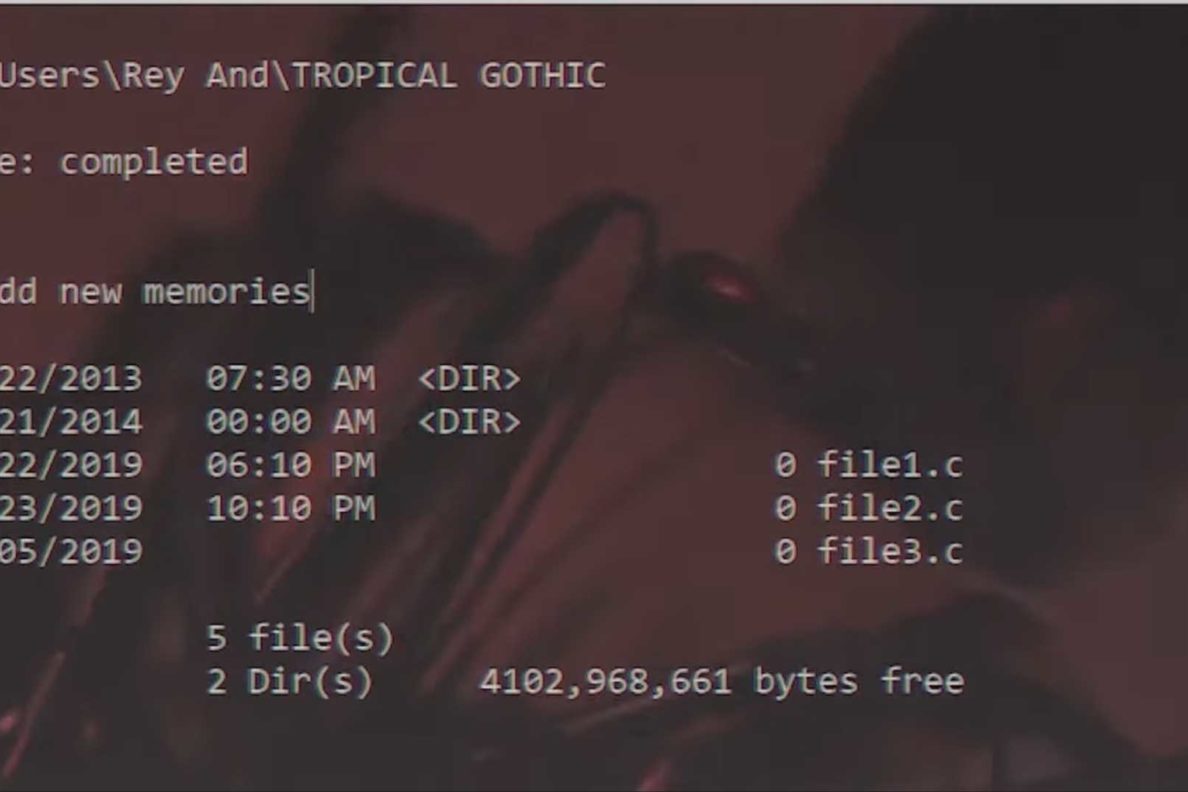The image size is (1188, 792).
Task: Open the <DIR> entry dated 2013
Action: pos(469,379)
